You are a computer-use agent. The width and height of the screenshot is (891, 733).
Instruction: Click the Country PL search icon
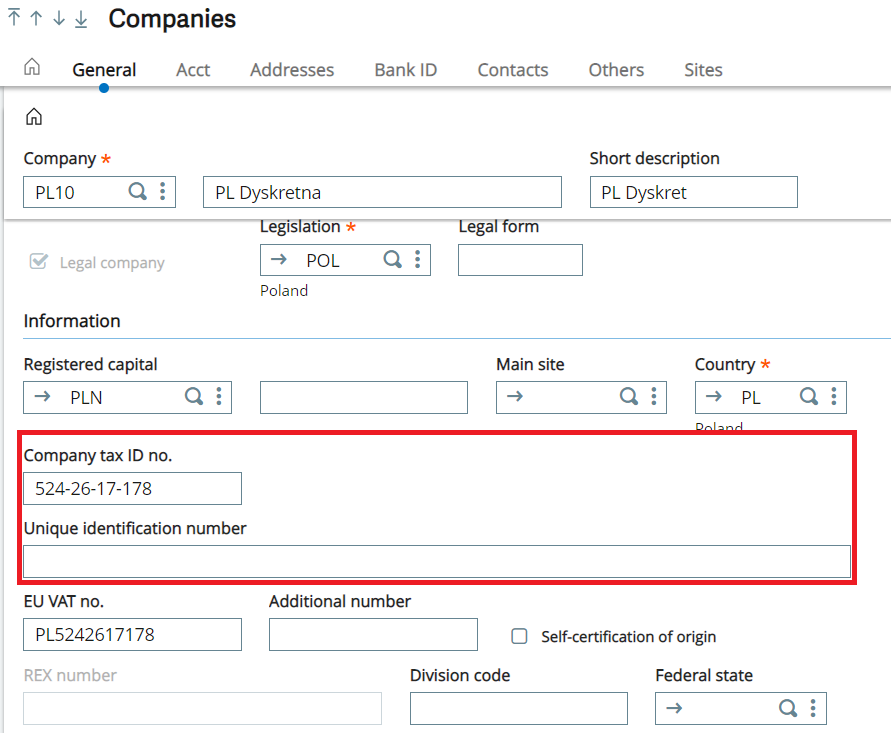[x=809, y=396]
